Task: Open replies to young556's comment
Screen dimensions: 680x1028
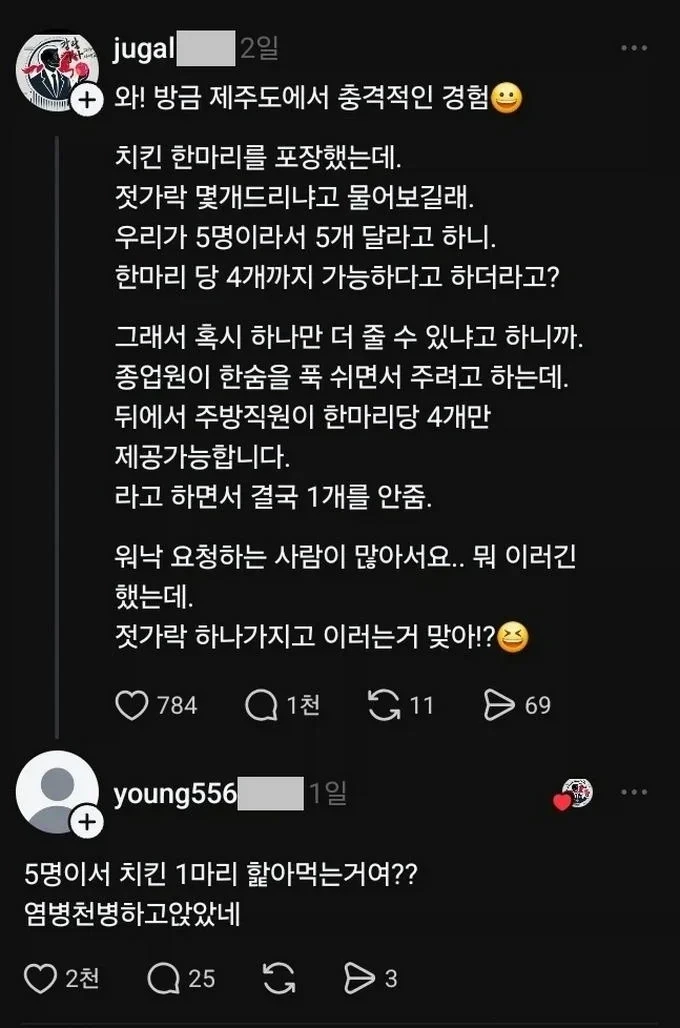Action: pos(162,979)
